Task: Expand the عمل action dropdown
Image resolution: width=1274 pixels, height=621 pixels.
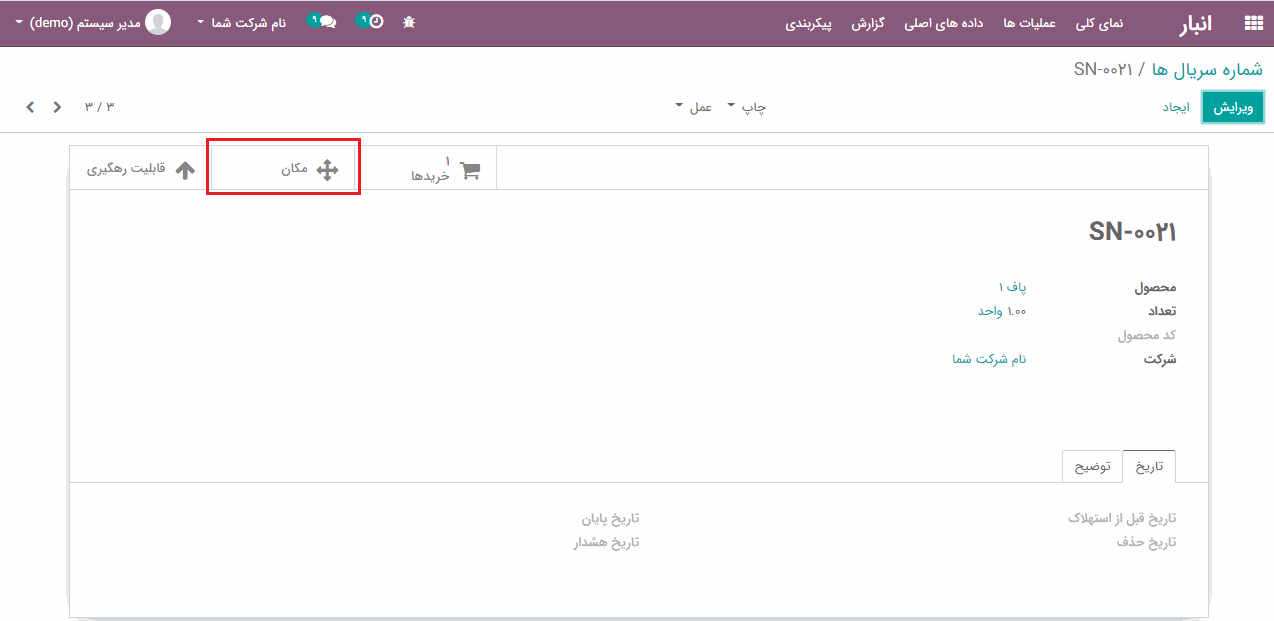Action: pos(694,107)
